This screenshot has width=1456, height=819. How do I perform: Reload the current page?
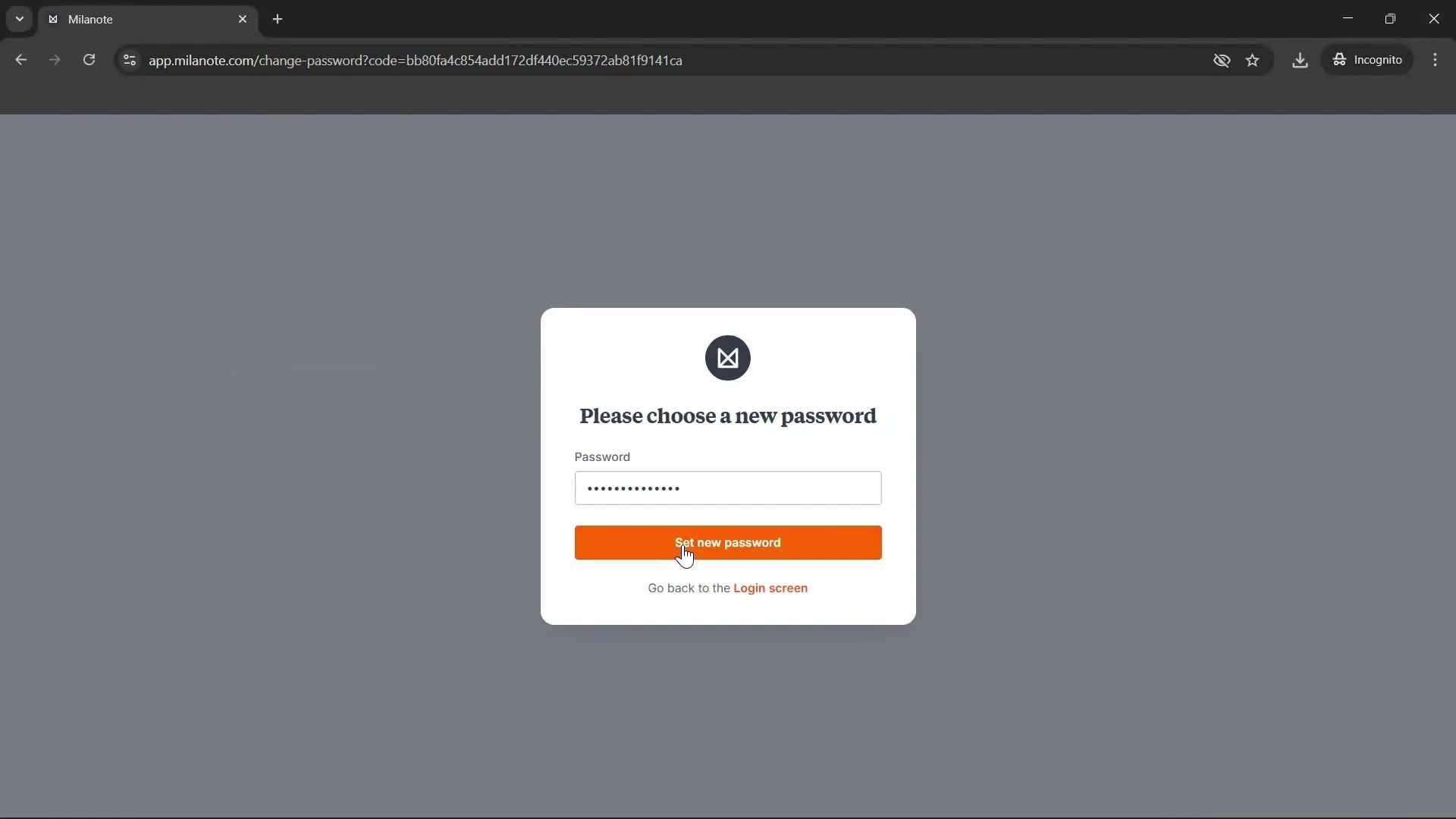pos(89,60)
